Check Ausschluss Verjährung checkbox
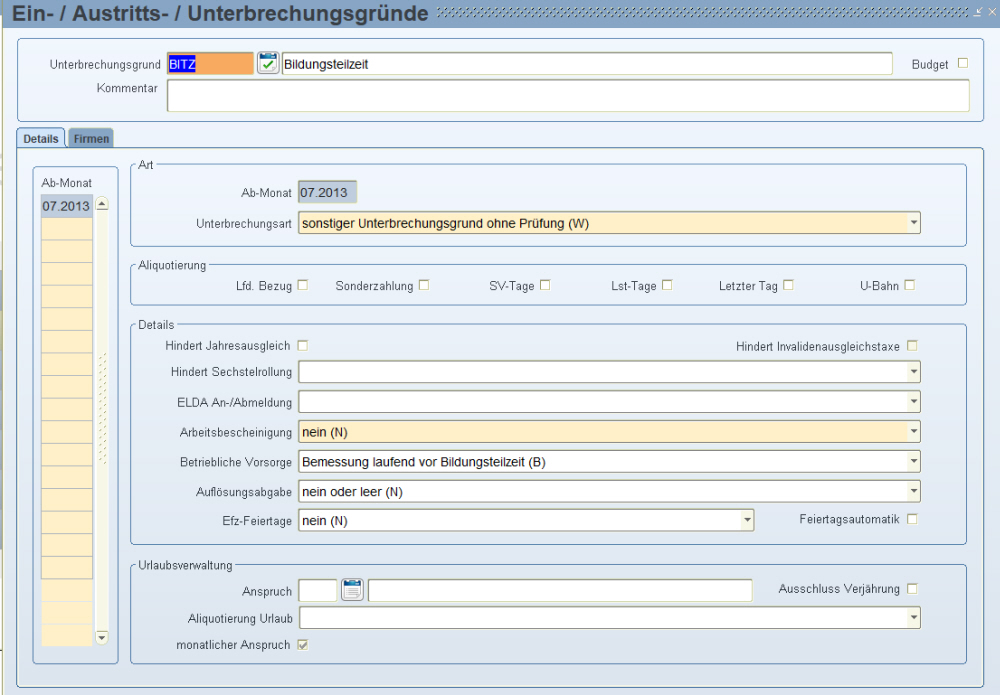1000x695 pixels. [x=913, y=589]
